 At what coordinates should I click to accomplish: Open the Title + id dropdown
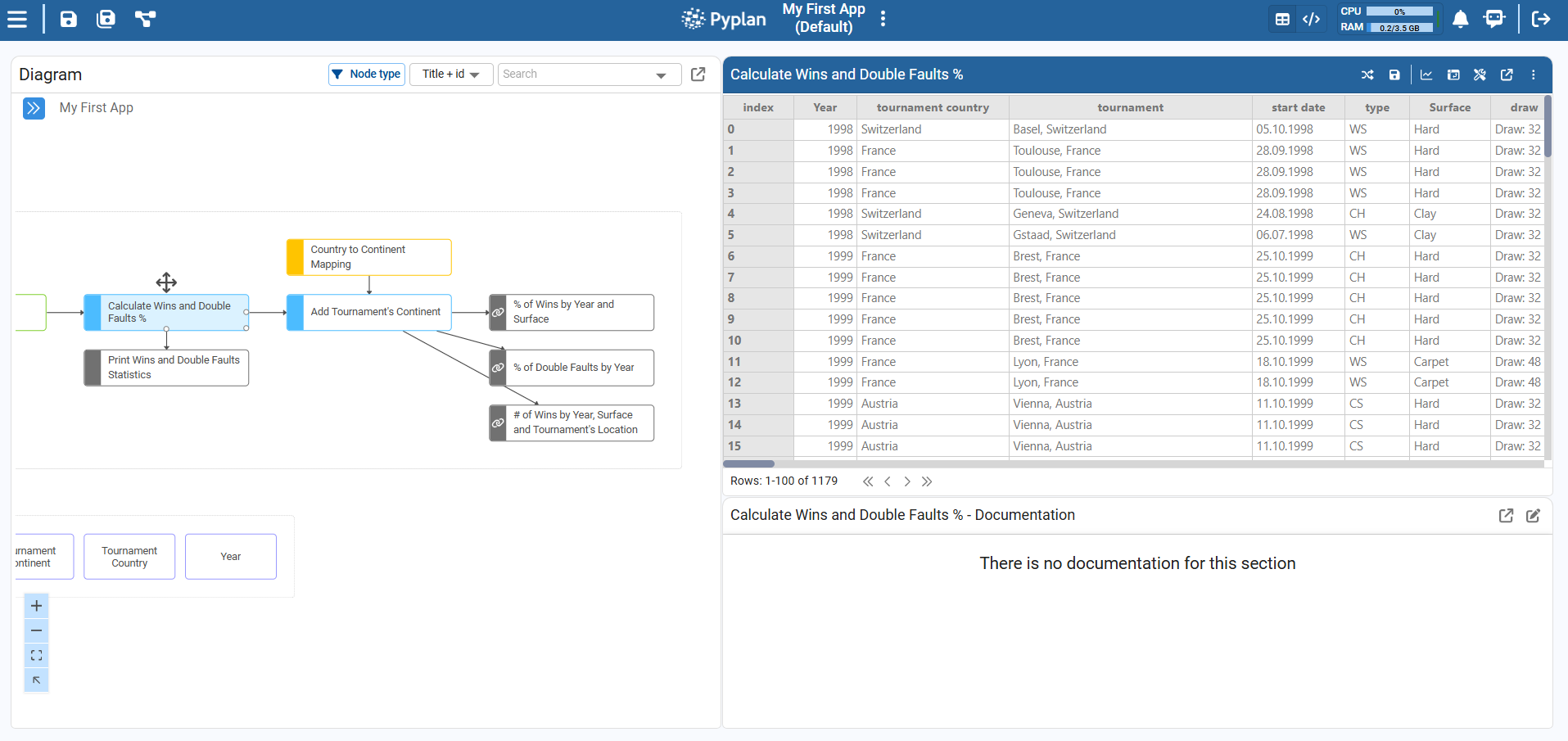point(450,75)
